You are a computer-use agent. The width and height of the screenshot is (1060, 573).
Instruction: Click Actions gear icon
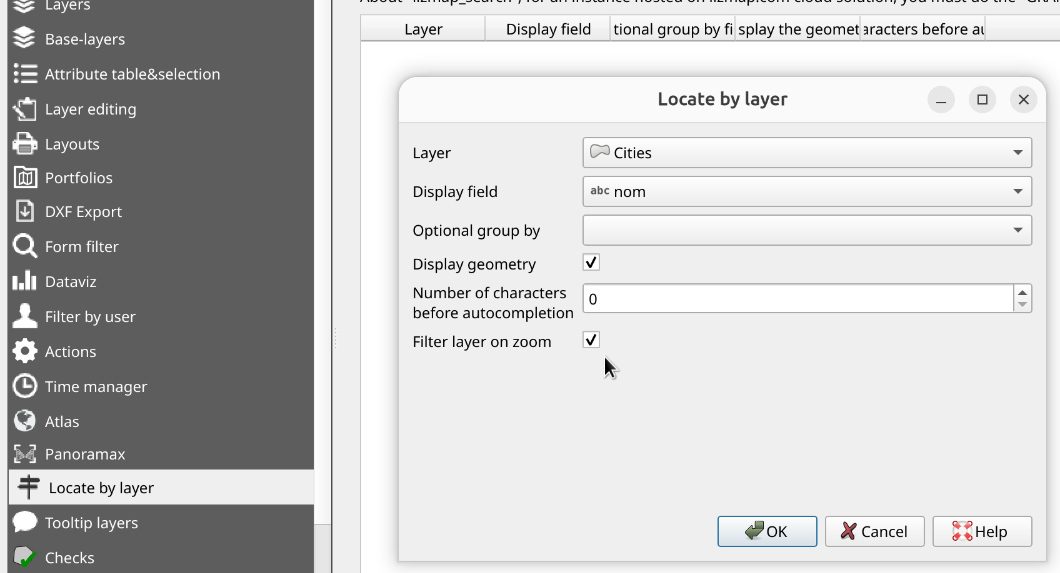tap(25, 351)
